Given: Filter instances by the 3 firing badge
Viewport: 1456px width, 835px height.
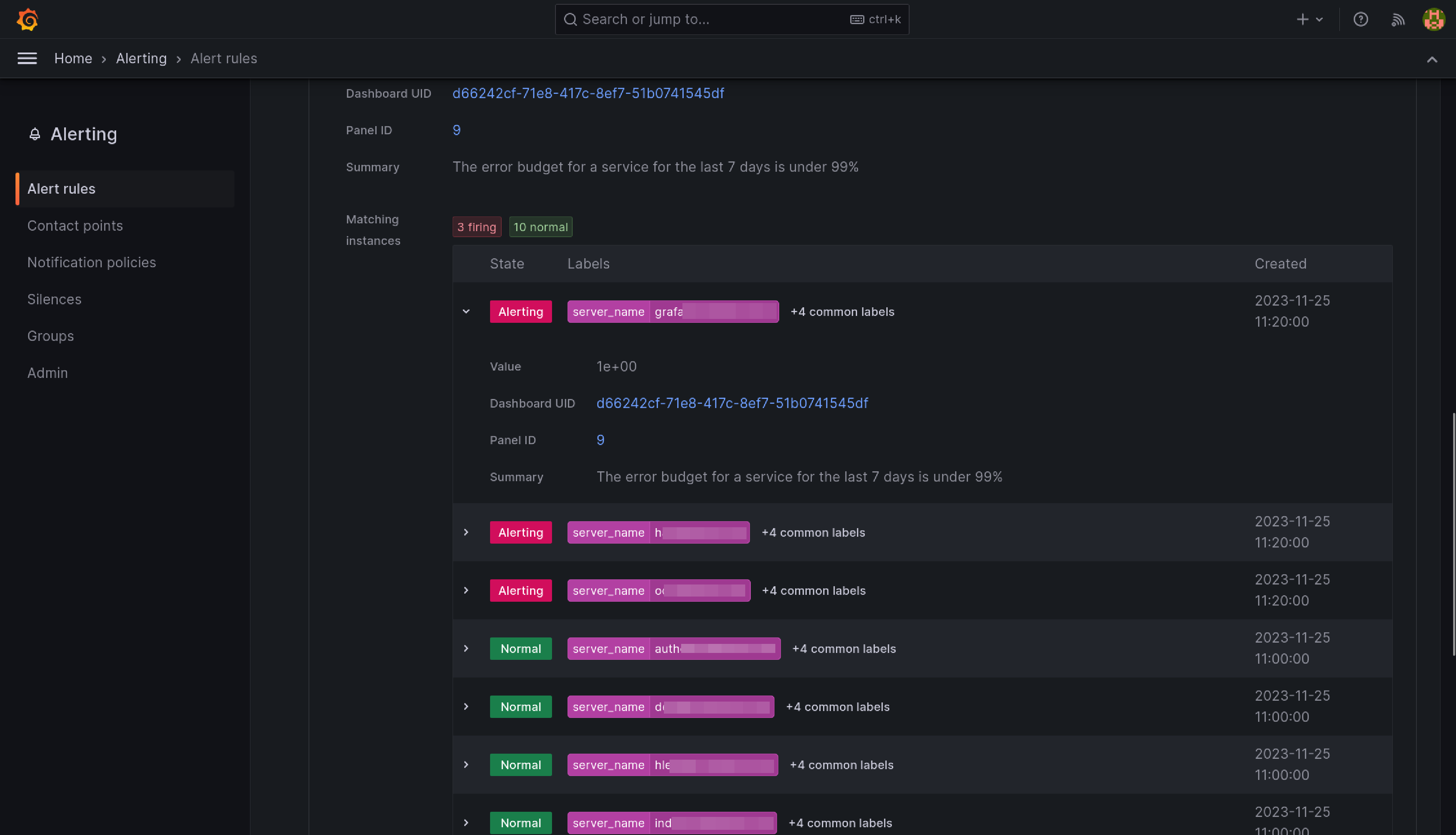Looking at the screenshot, I should coord(476,226).
